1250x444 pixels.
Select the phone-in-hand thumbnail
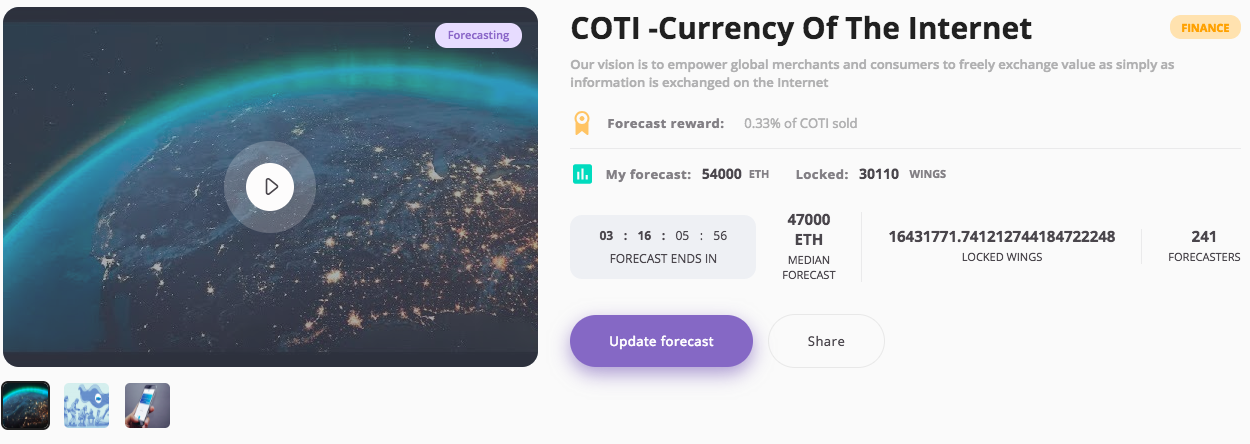point(147,406)
